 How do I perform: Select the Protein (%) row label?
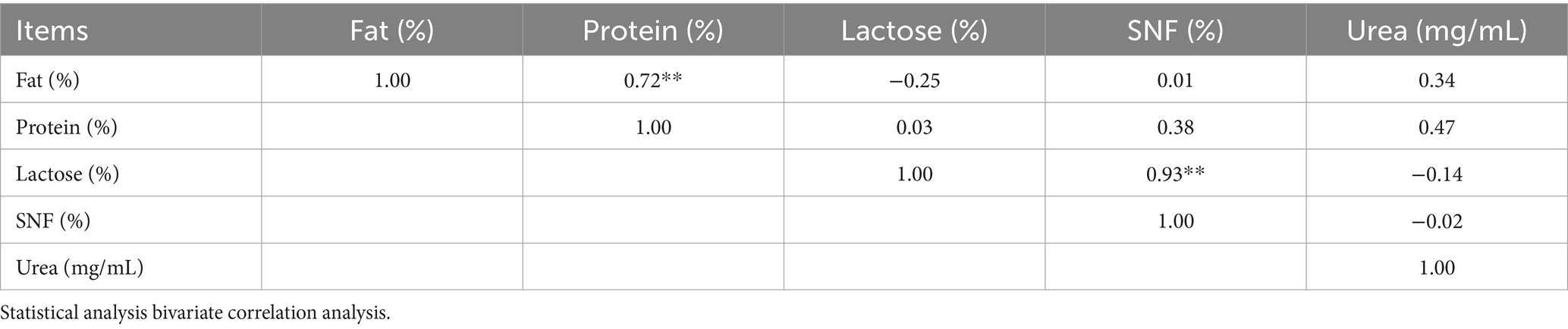[67, 127]
